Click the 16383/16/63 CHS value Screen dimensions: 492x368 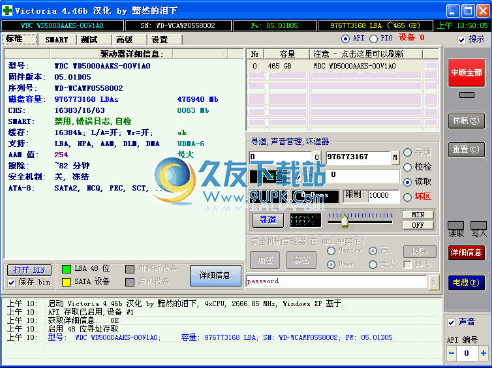[x=80, y=110]
